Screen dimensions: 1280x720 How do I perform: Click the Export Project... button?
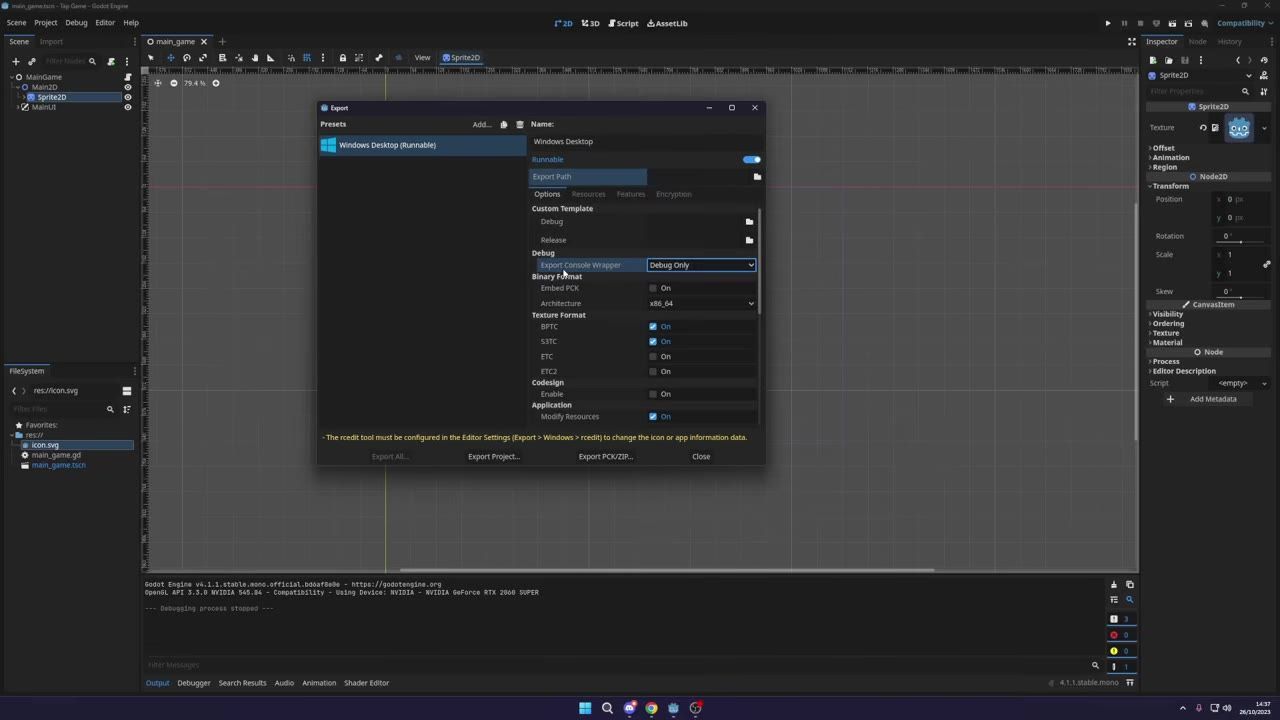pos(494,457)
